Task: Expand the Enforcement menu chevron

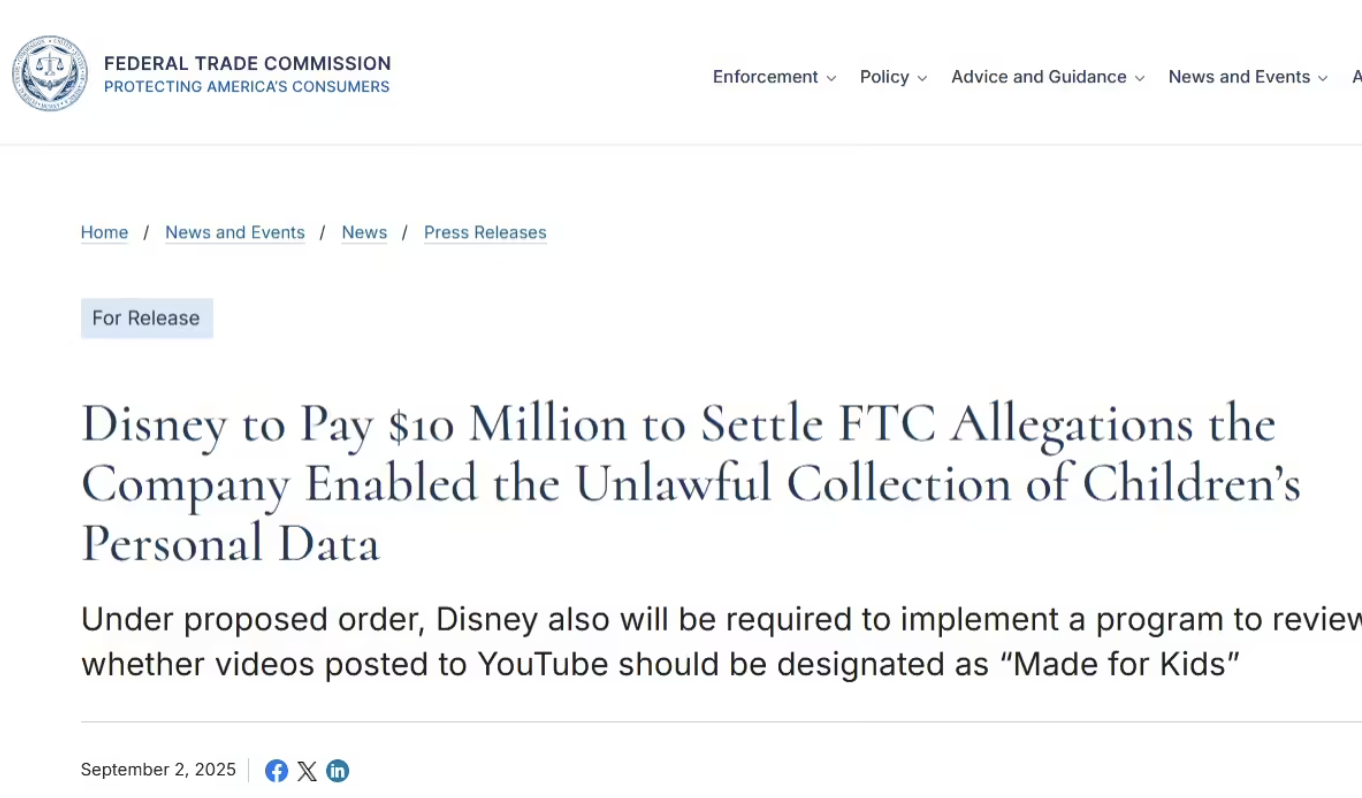Action: point(831,79)
